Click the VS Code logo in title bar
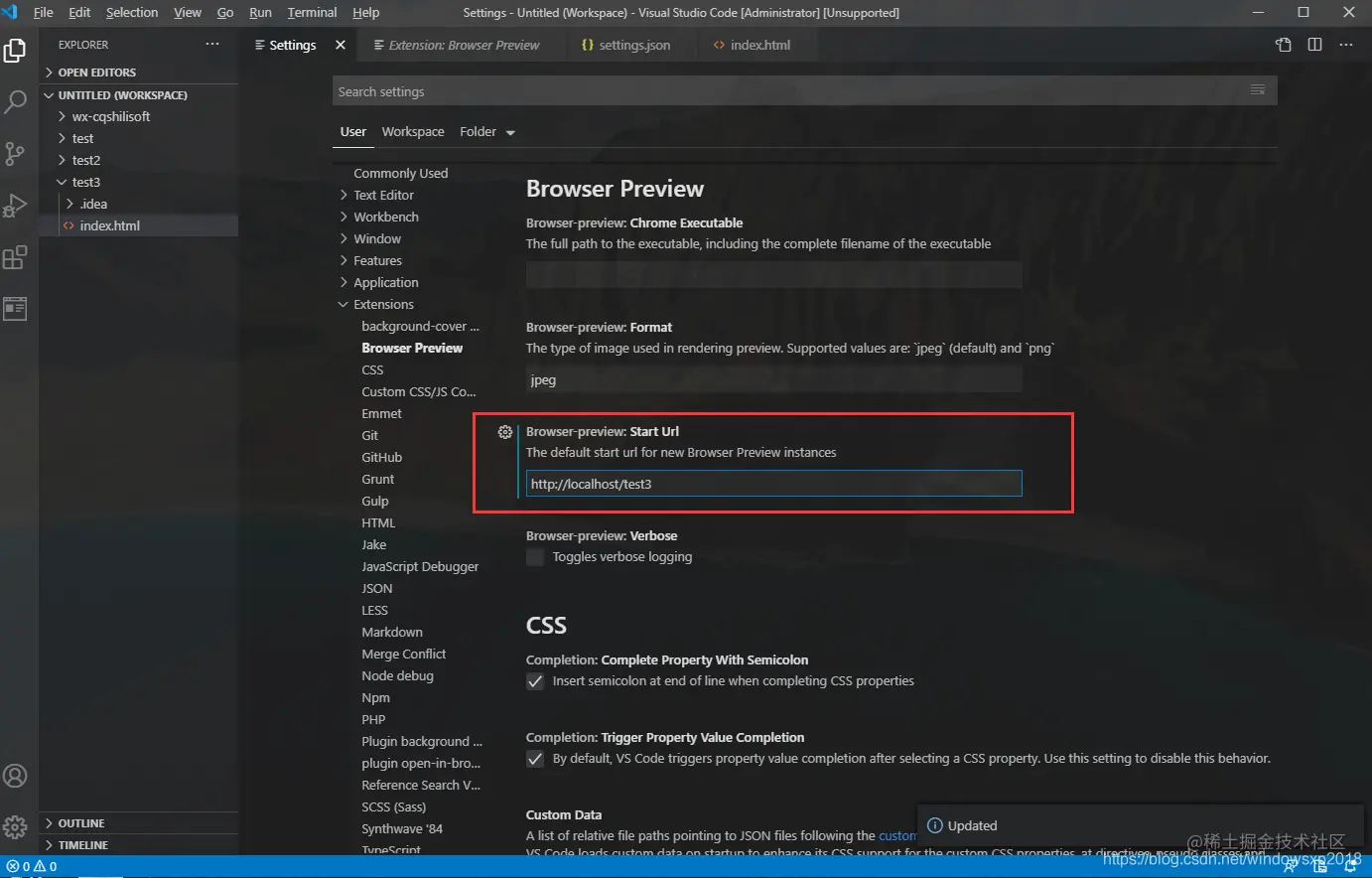The image size is (1372, 878). (10, 12)
